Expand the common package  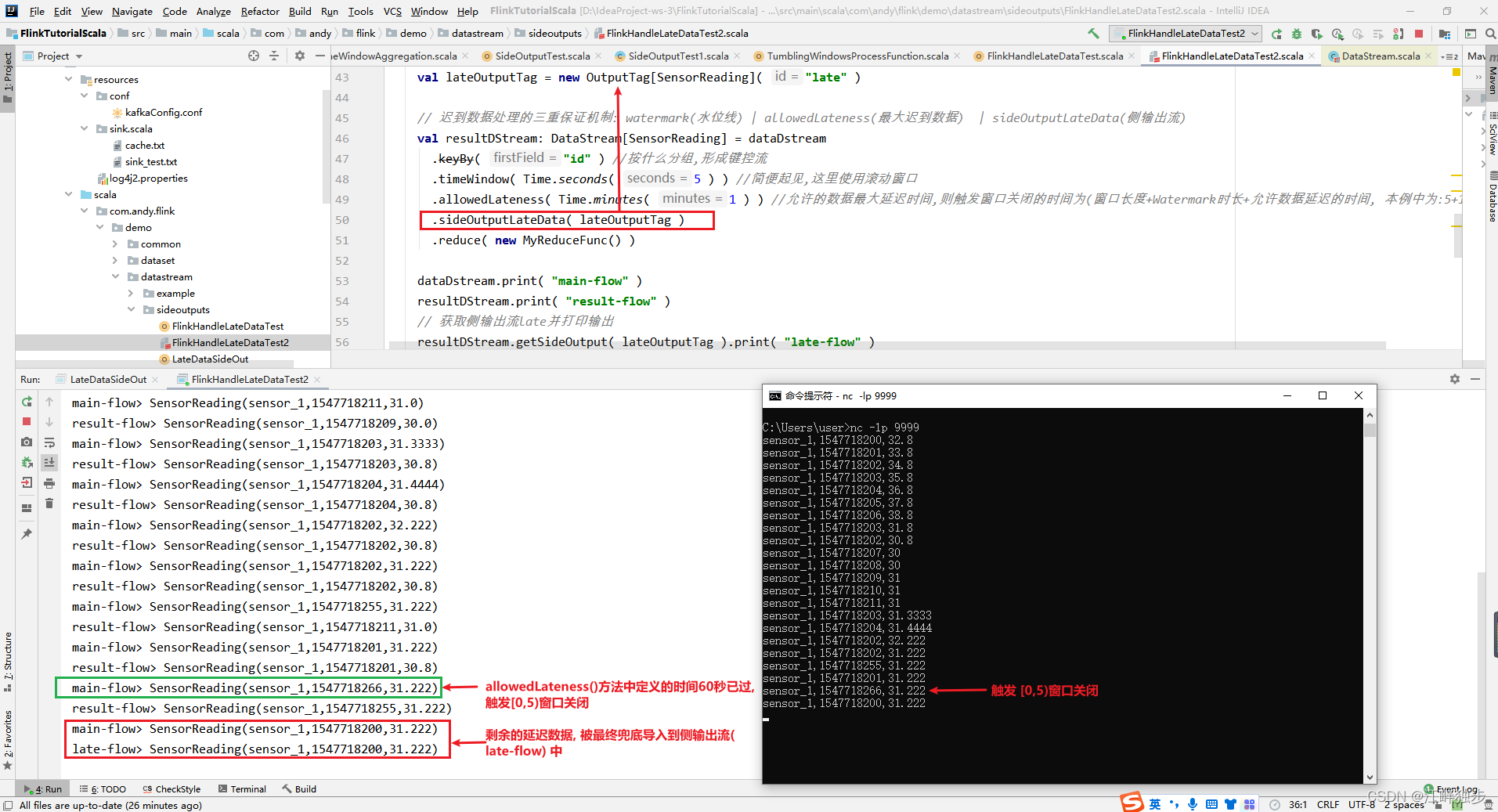116,244
